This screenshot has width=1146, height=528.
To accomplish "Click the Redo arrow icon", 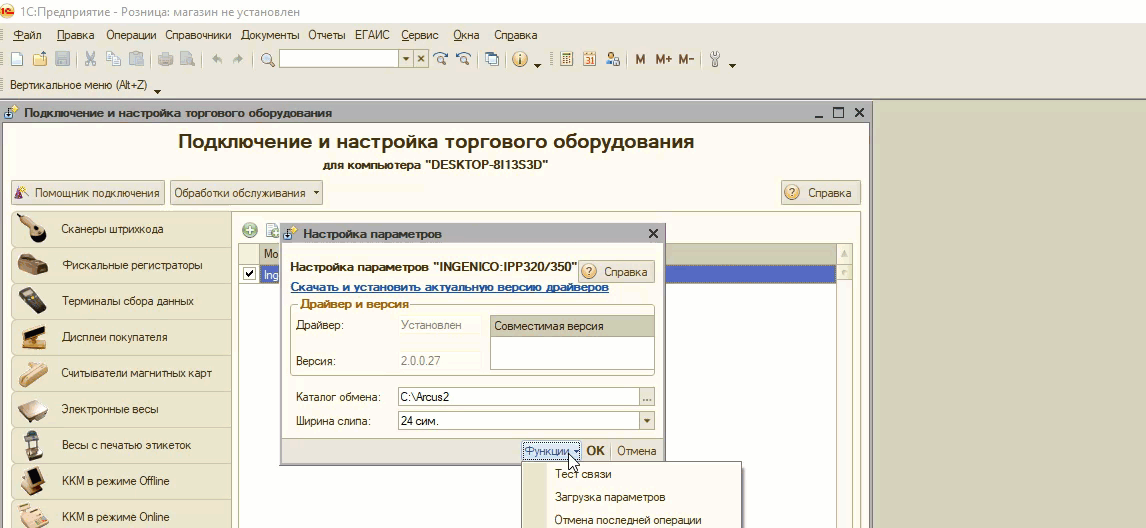I will [238, 60].
